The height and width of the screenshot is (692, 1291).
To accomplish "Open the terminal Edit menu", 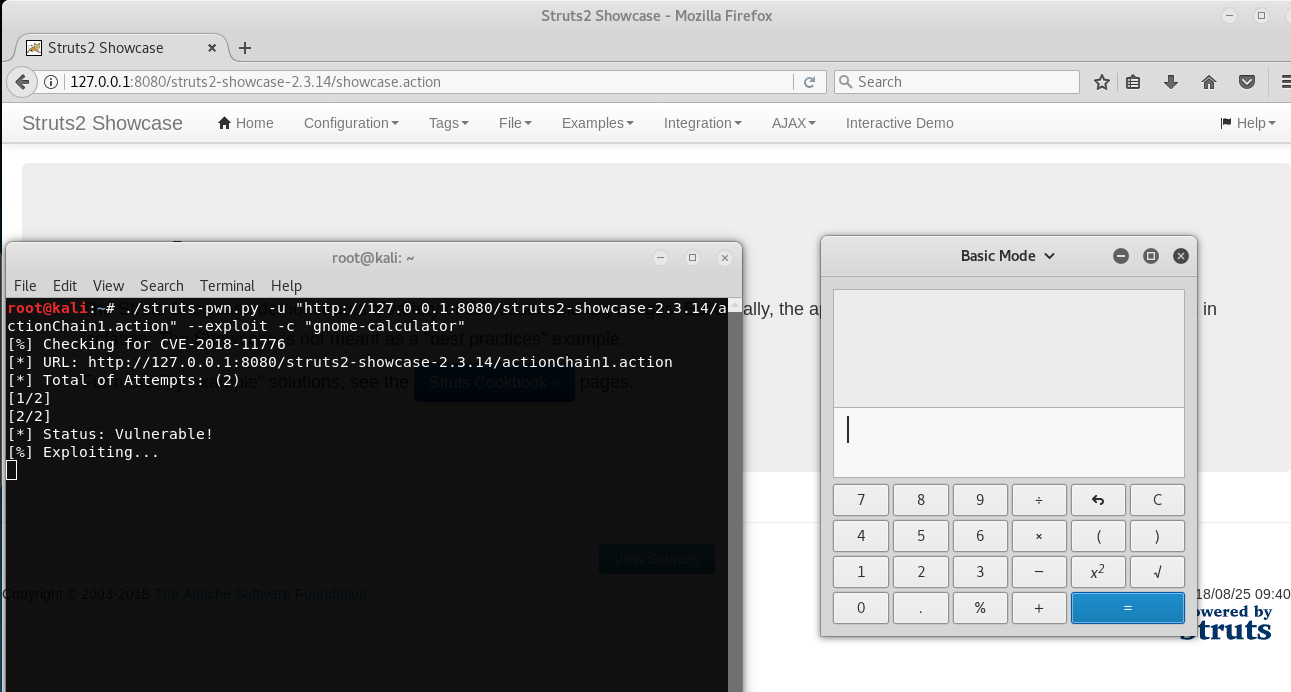I will point(65,285).
